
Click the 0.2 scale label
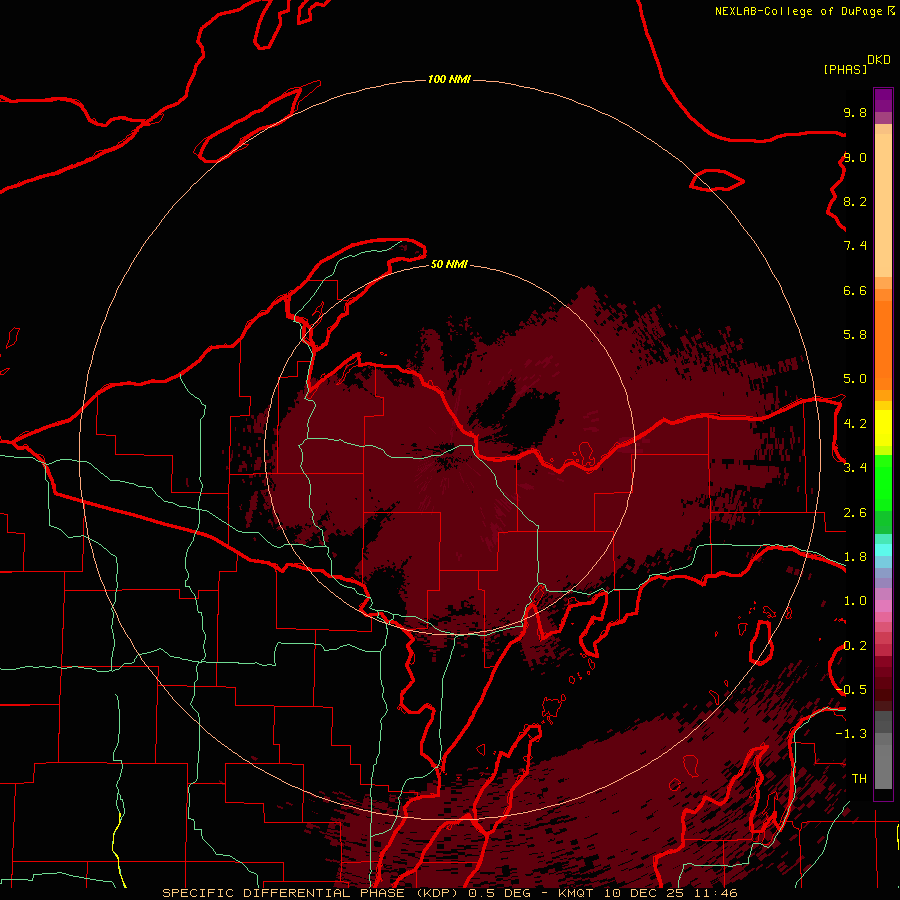855,646
